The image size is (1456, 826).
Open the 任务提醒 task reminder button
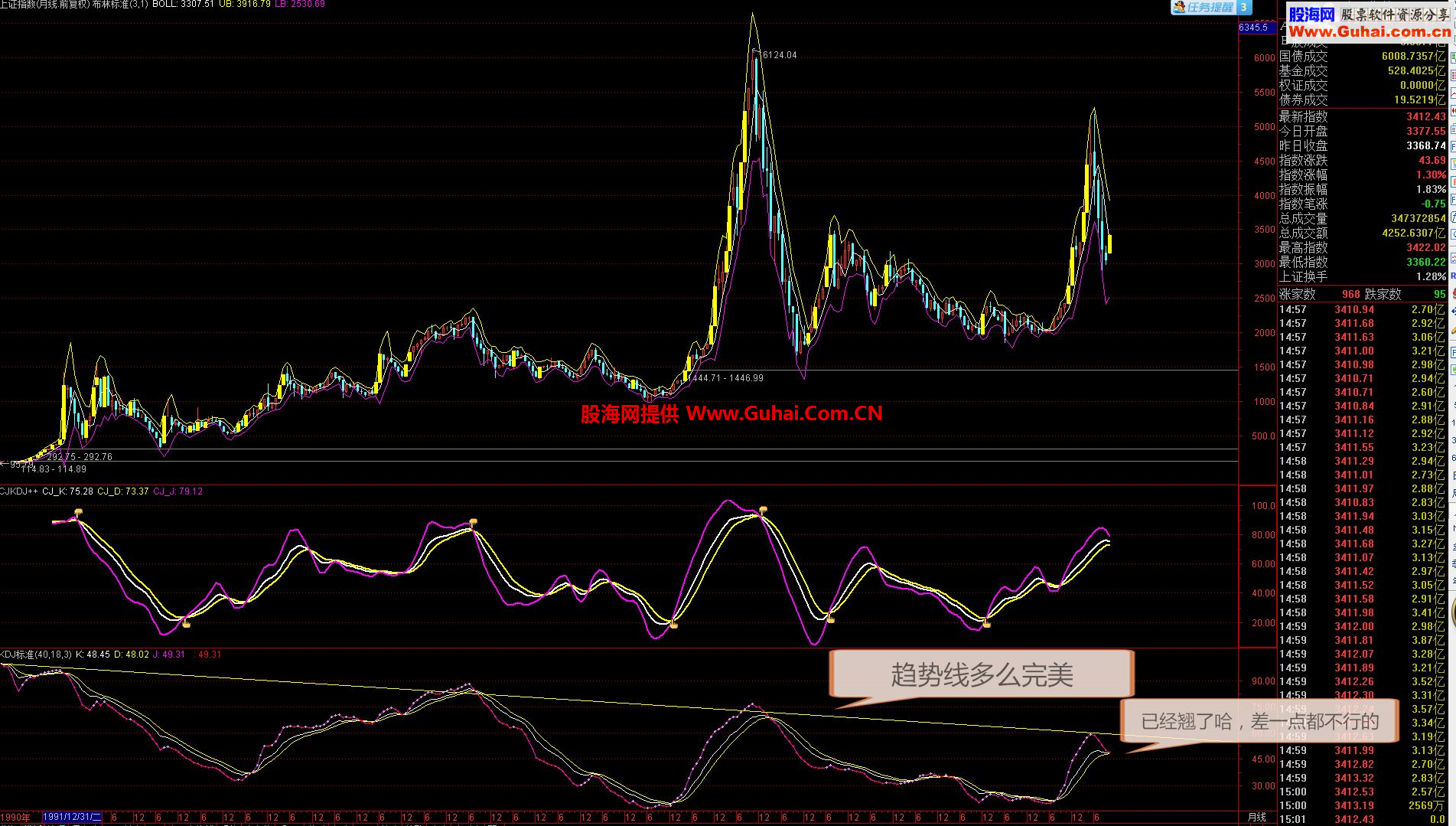coord(1210,7)
